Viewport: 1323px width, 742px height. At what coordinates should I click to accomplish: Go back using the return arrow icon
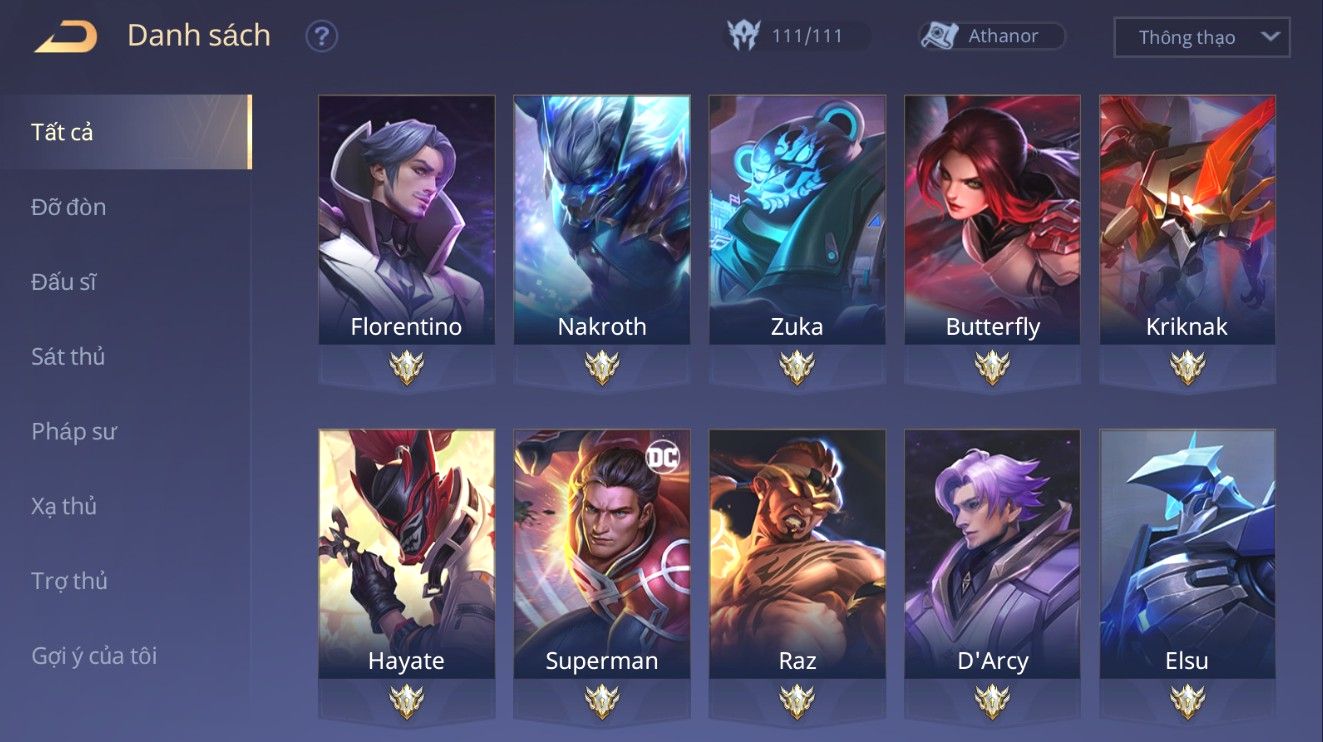coord(66,37)
